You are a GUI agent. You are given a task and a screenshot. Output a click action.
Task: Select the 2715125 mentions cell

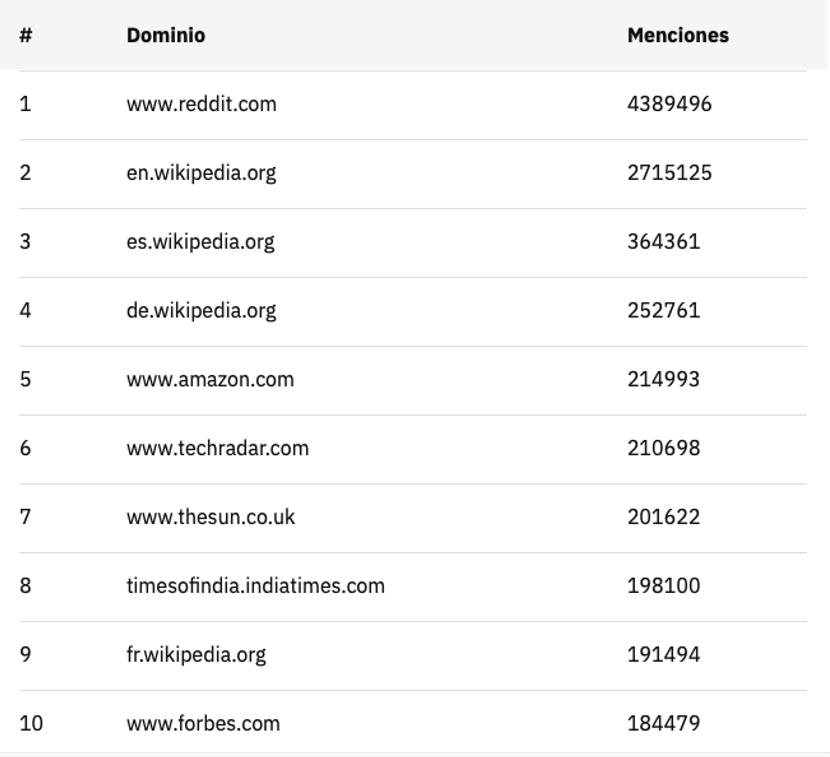[x=669, y=173]
